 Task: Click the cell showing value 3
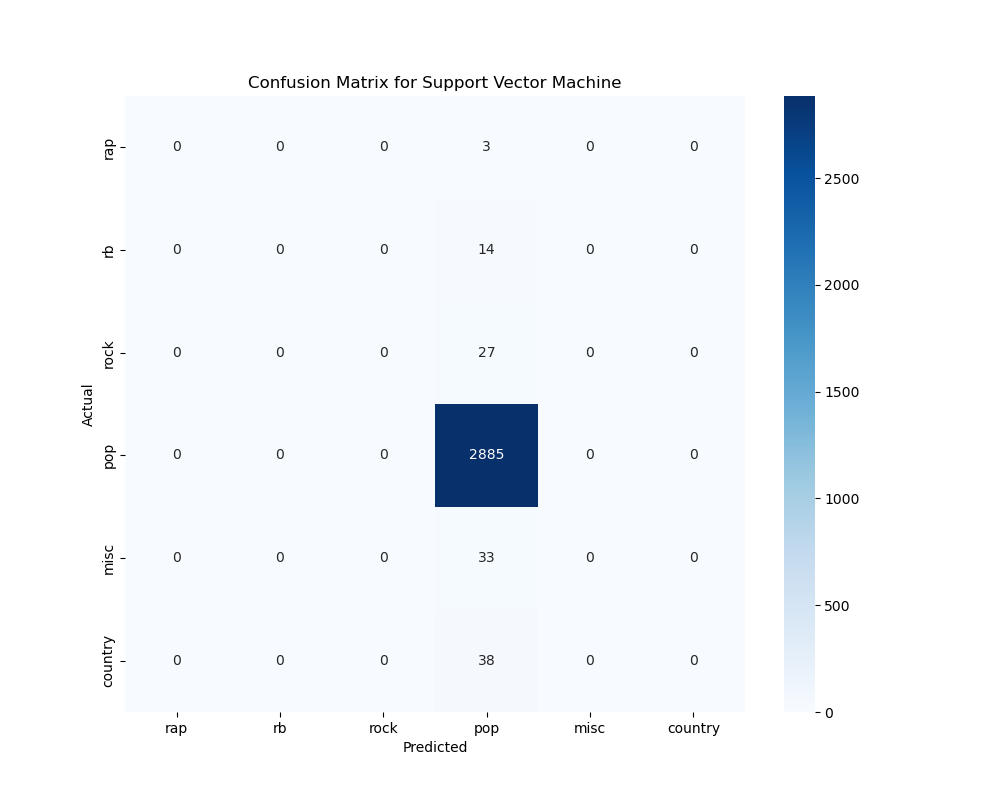(486, 146)
